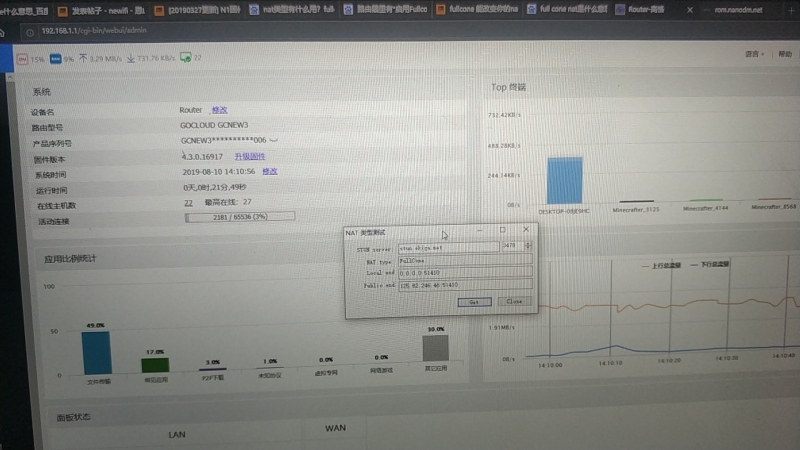
Task: Click the upload speed arrow icon
Action: [83, 58]
